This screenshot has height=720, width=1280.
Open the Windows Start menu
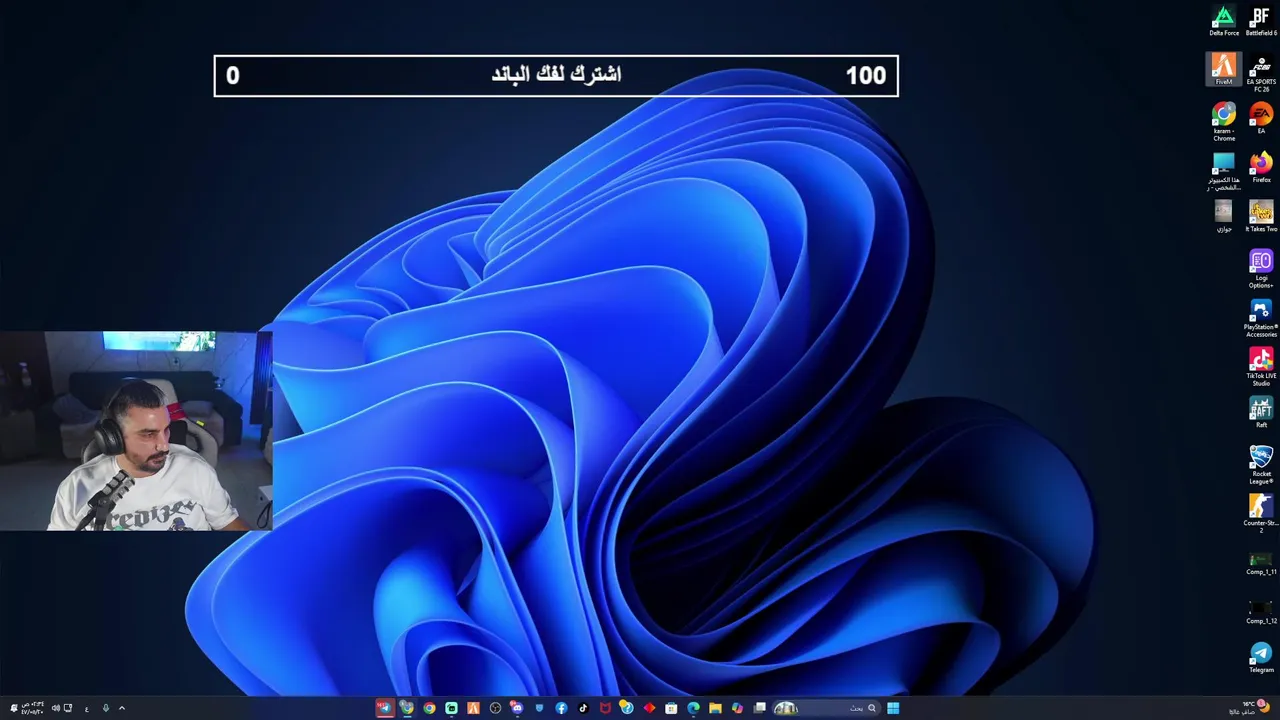click(893, 708)
